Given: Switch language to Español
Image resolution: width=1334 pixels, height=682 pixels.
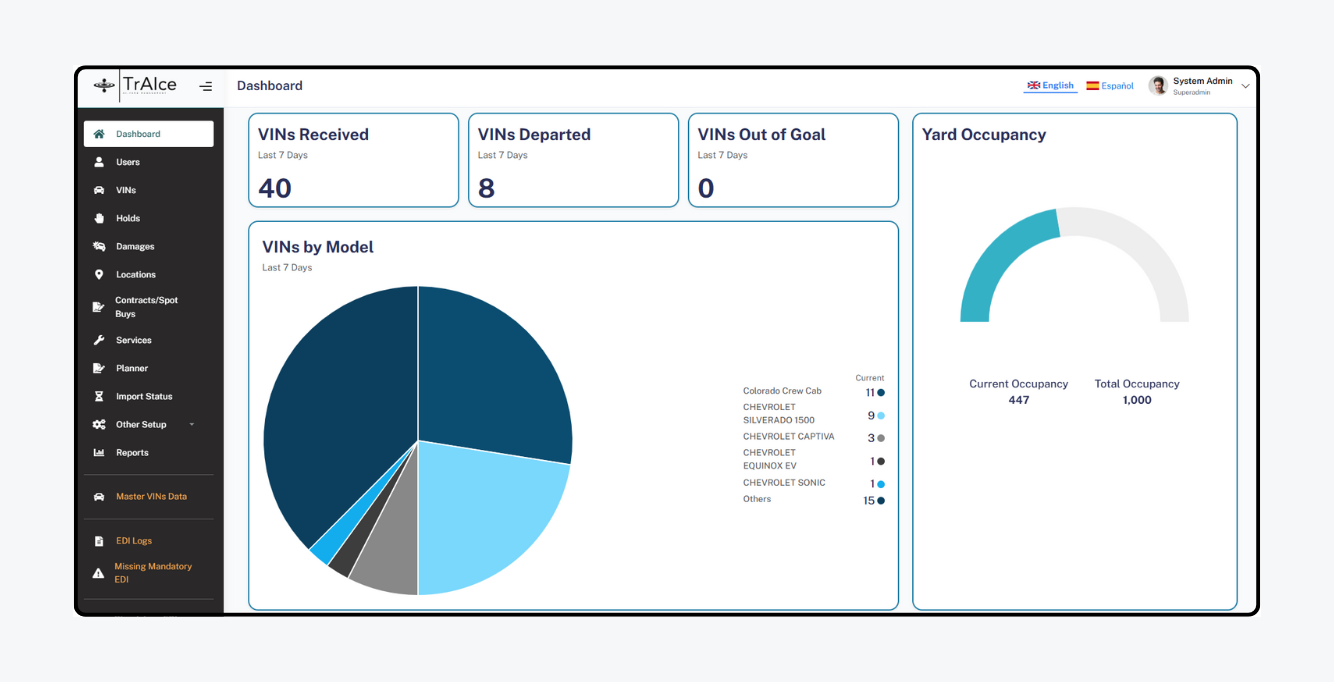Looking at the screenshot, I should point(1110,86).
